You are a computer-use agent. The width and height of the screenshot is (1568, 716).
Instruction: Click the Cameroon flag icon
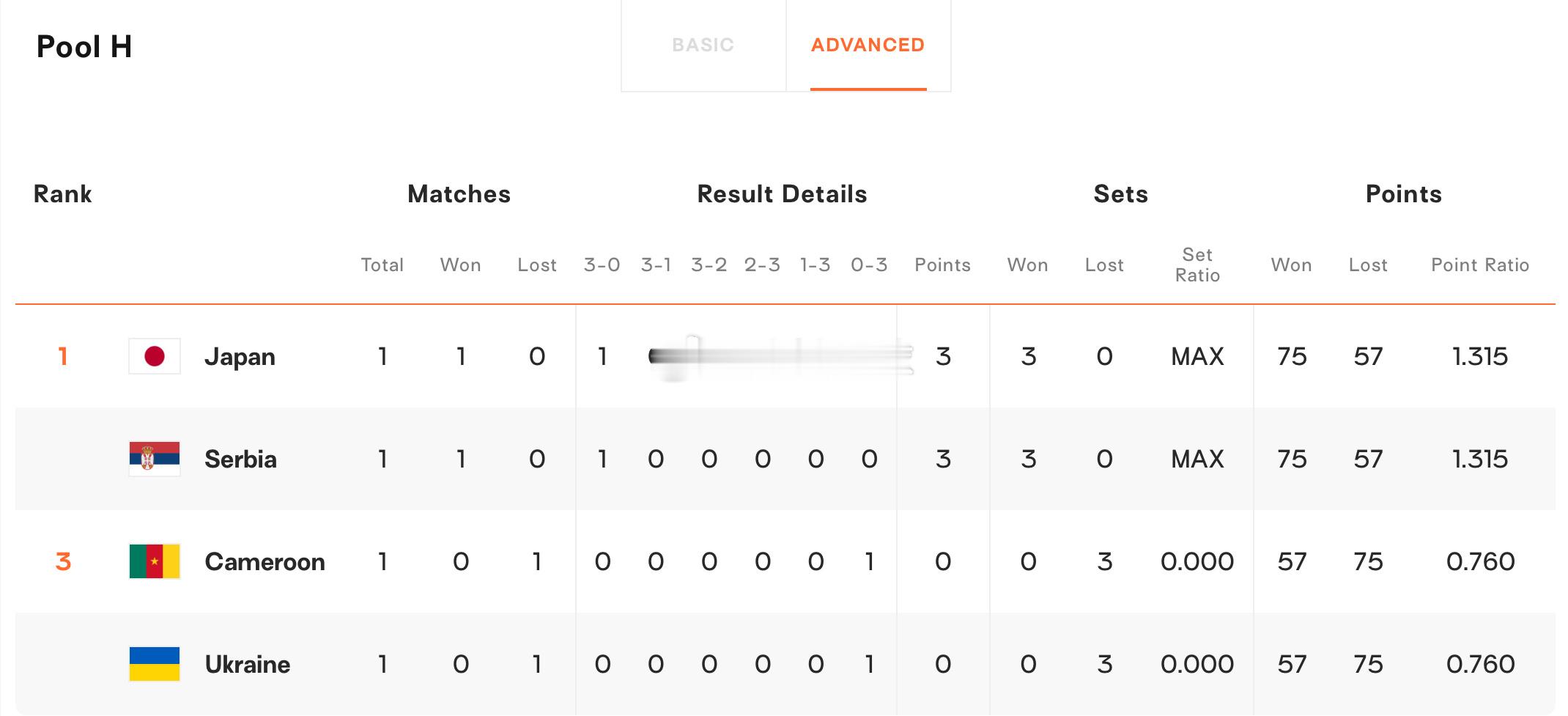coord(155,562)
